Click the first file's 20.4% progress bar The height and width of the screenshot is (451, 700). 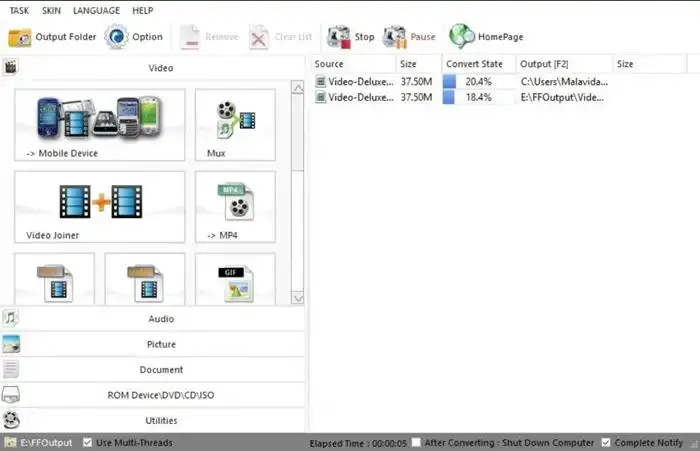coord(478,81)
